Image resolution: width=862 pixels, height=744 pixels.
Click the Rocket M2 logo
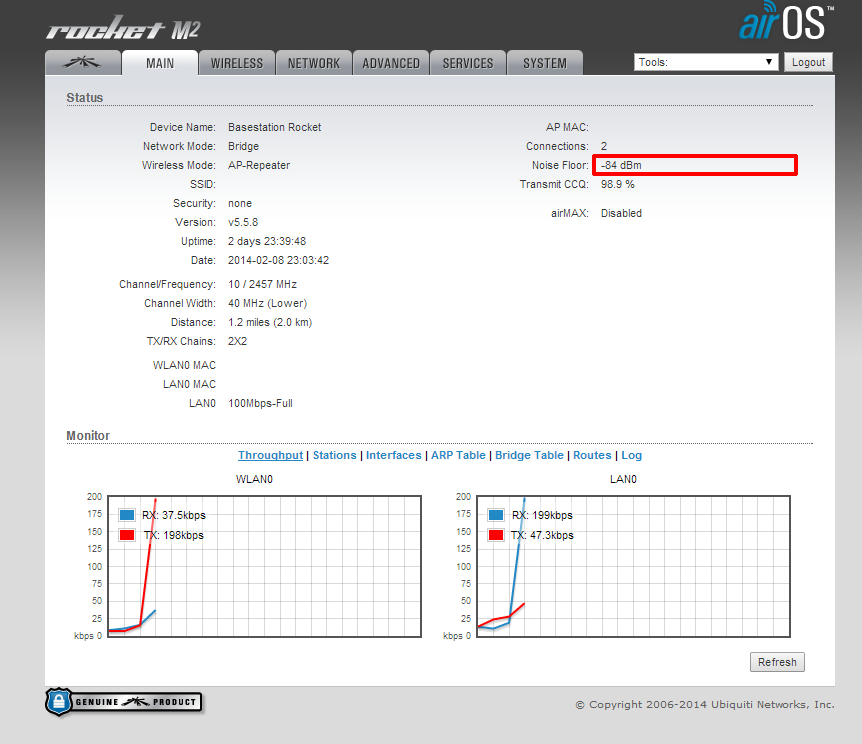pos(123,29)
